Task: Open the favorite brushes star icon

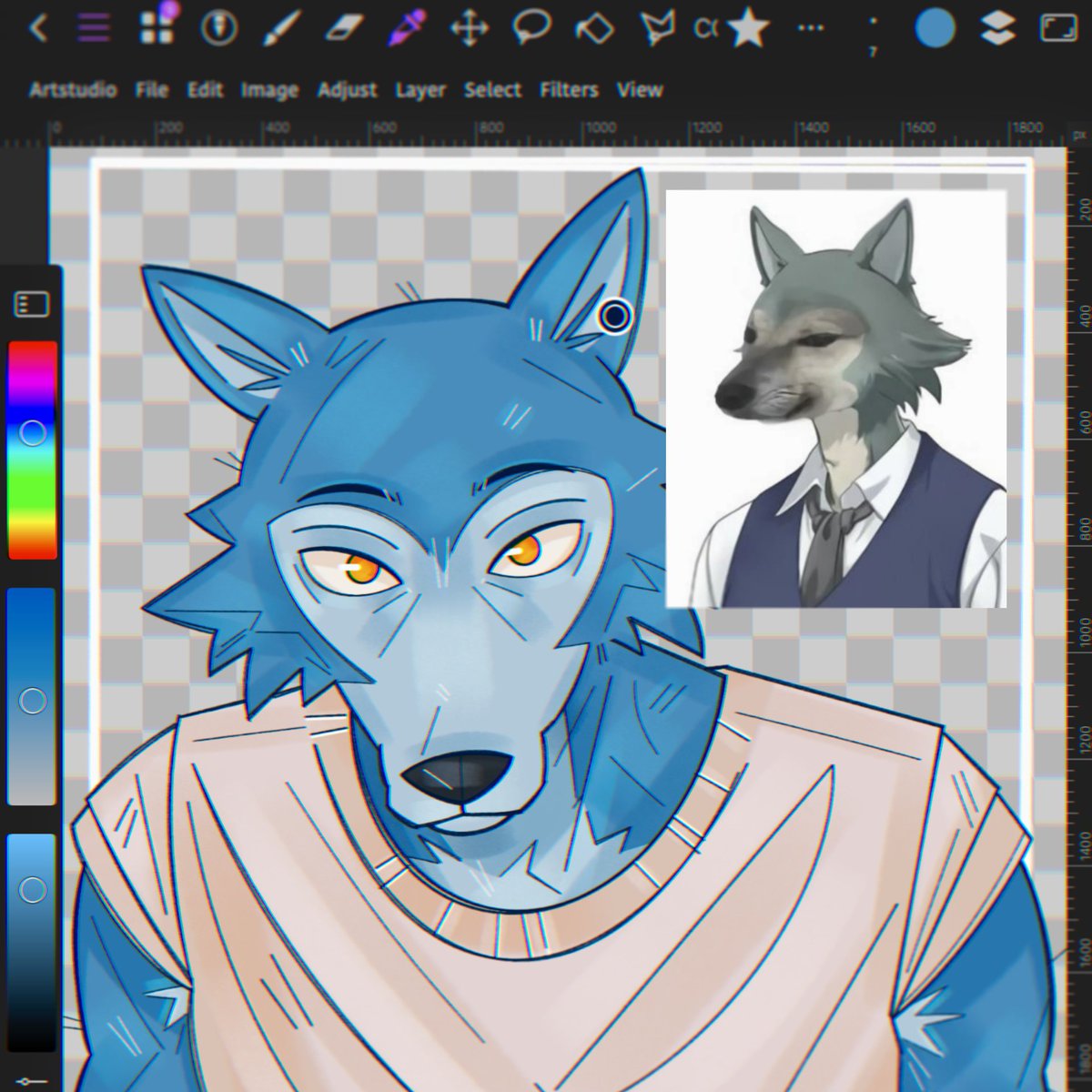Action: click(x=748, y=27)
